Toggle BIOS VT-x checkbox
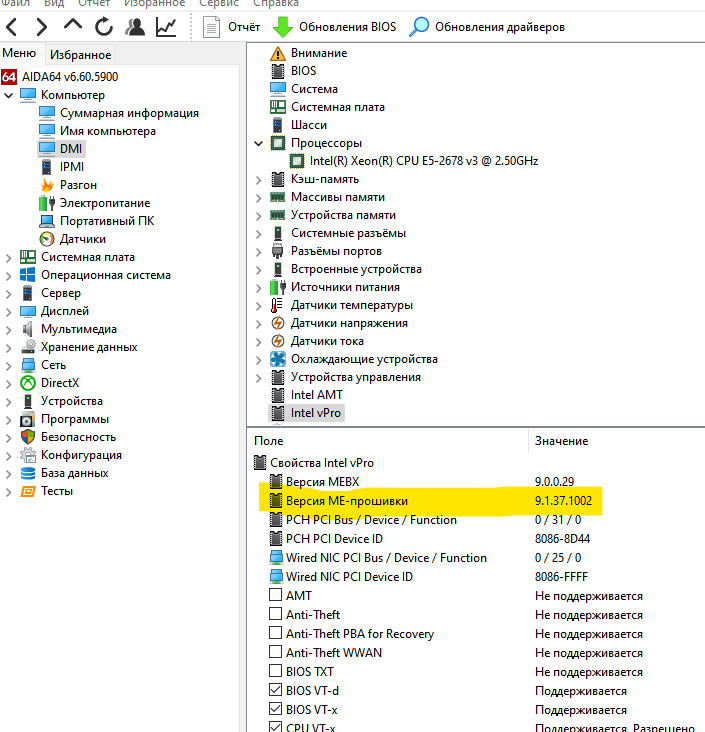The height and width of the screenshot is (732, 705). (x=275, y=709)
